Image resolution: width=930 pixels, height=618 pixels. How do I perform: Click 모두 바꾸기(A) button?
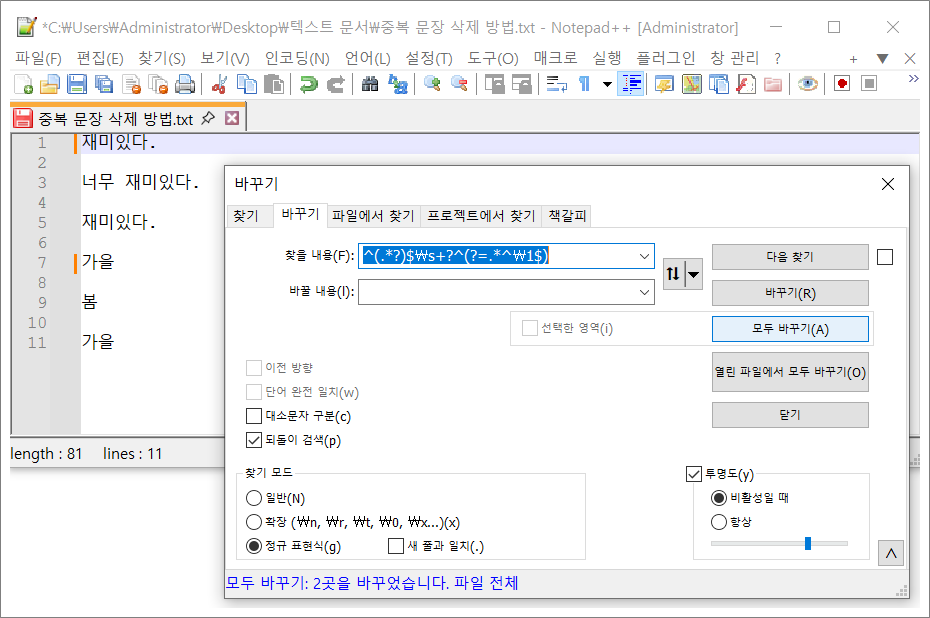pyautogui.click(x=790, y=329)
